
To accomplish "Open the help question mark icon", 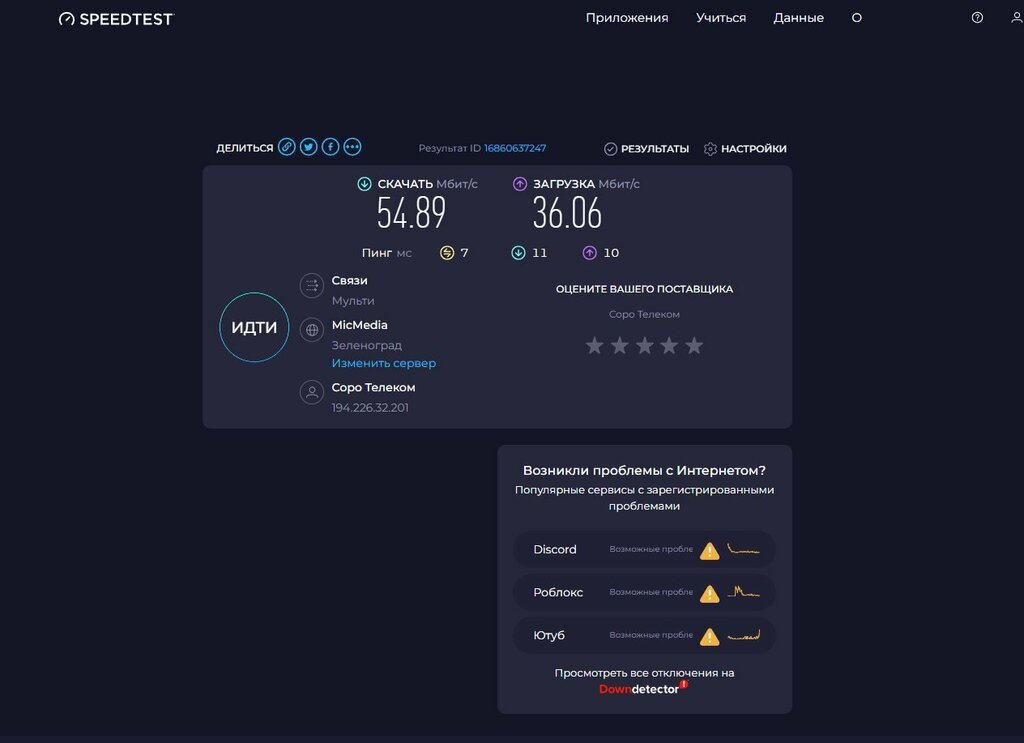I will [977, 18].
